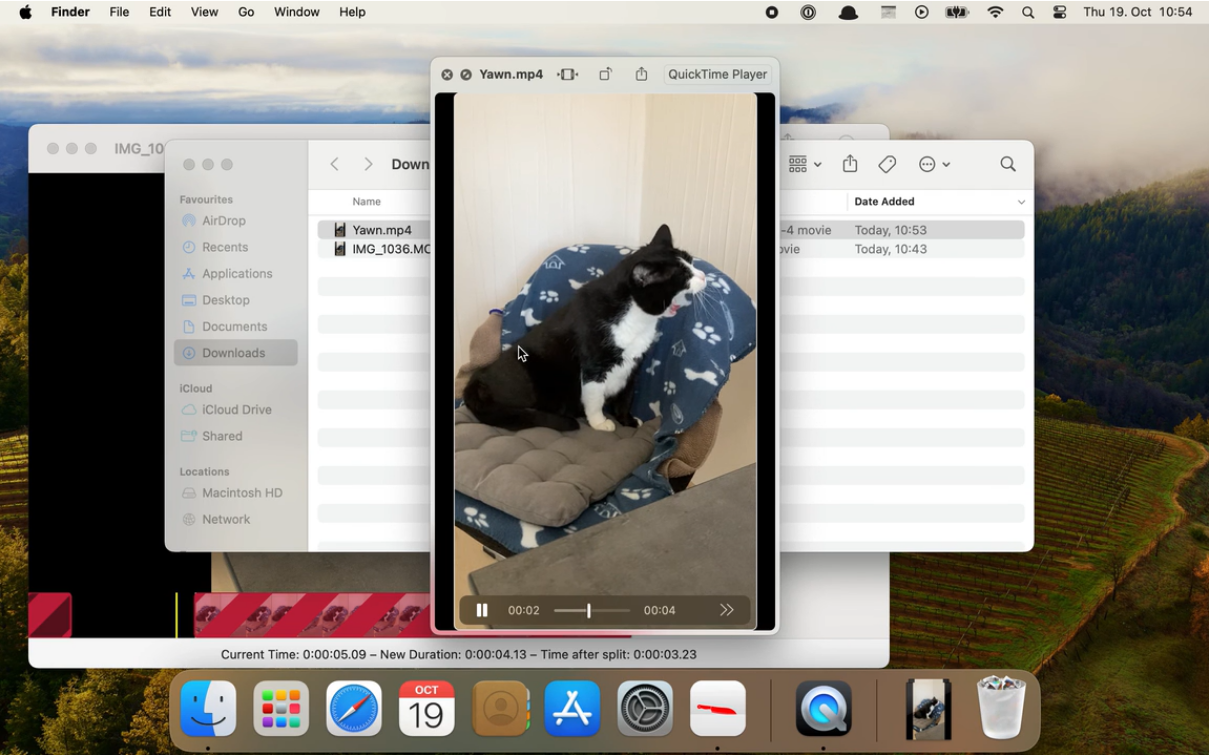Open the Trash from the Dock
This screenshot has height=755, width=1209.
click(1001, 707)
